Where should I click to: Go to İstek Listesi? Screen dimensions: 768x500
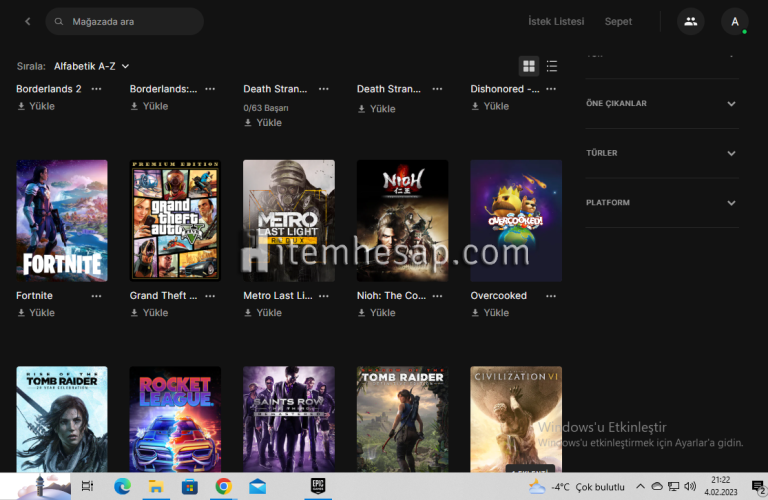[x=556, y=22]
